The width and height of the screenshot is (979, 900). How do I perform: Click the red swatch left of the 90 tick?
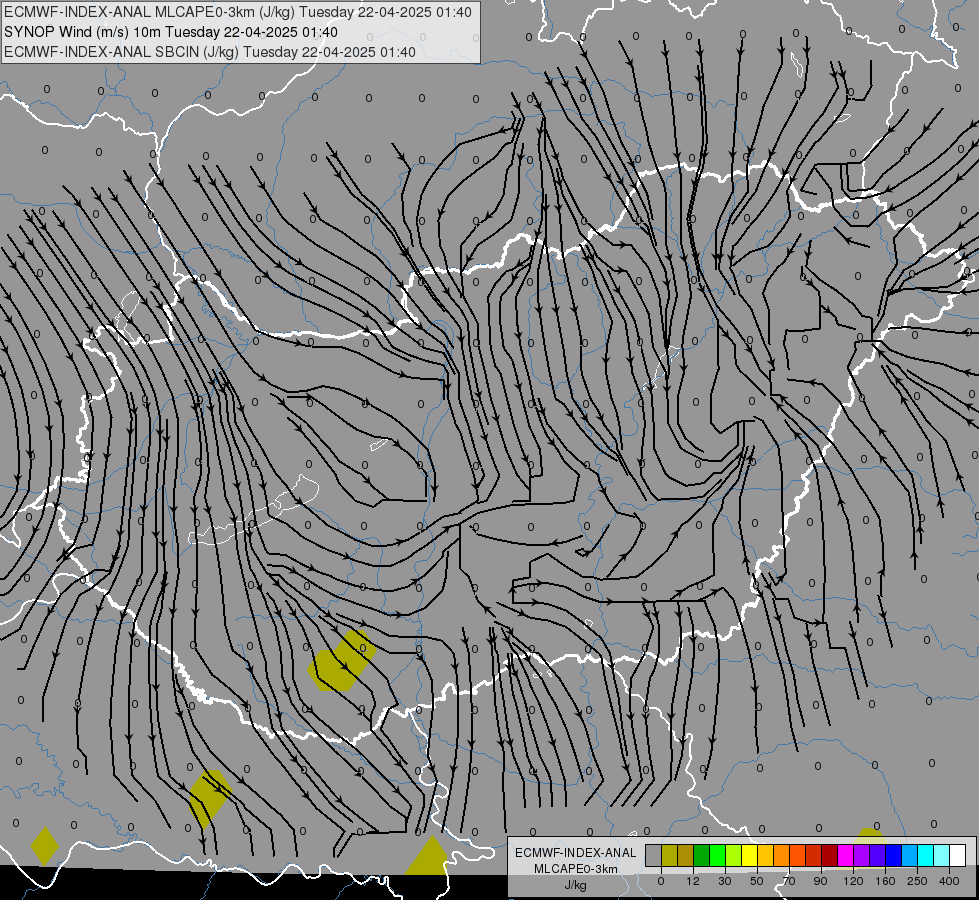[x=814, y=855]
